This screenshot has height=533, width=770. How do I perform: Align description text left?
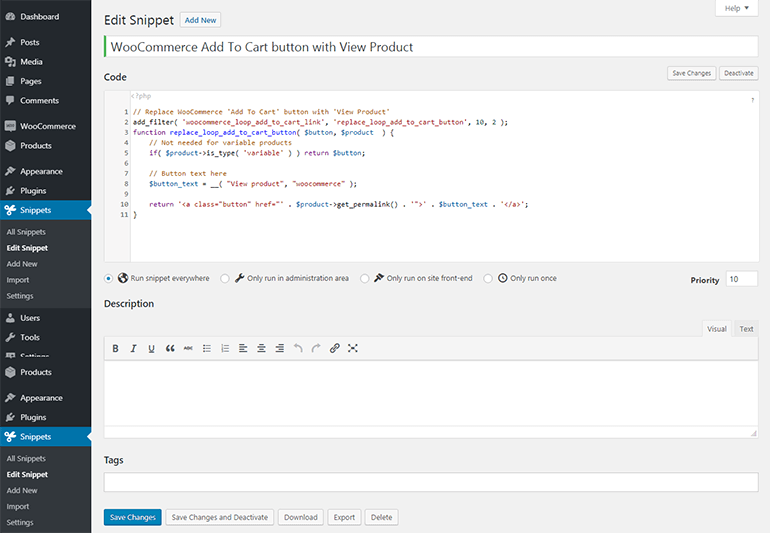tap(243, 348)
